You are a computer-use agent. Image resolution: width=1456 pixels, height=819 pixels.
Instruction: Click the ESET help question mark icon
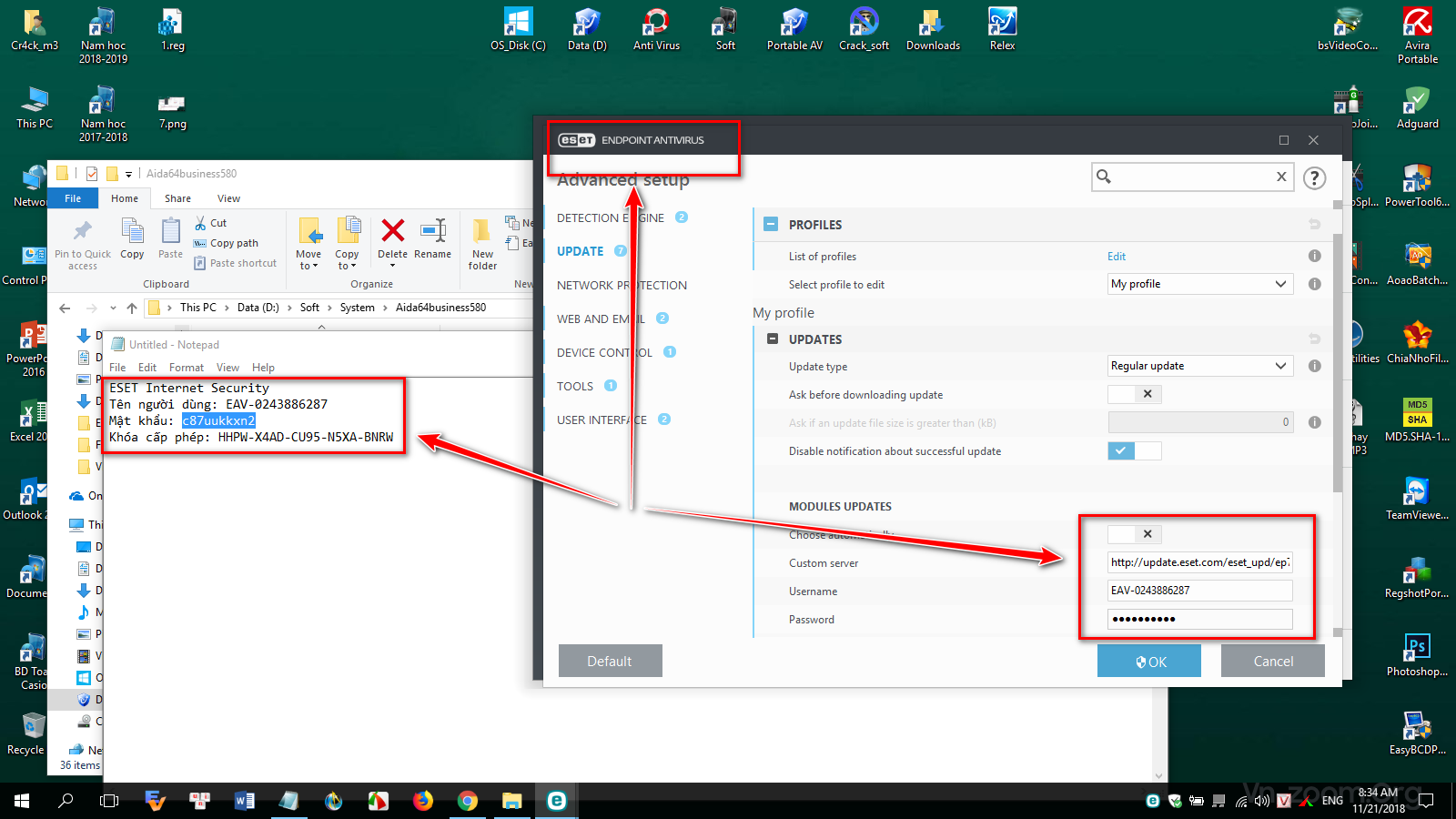click(x=1314, y=178)
